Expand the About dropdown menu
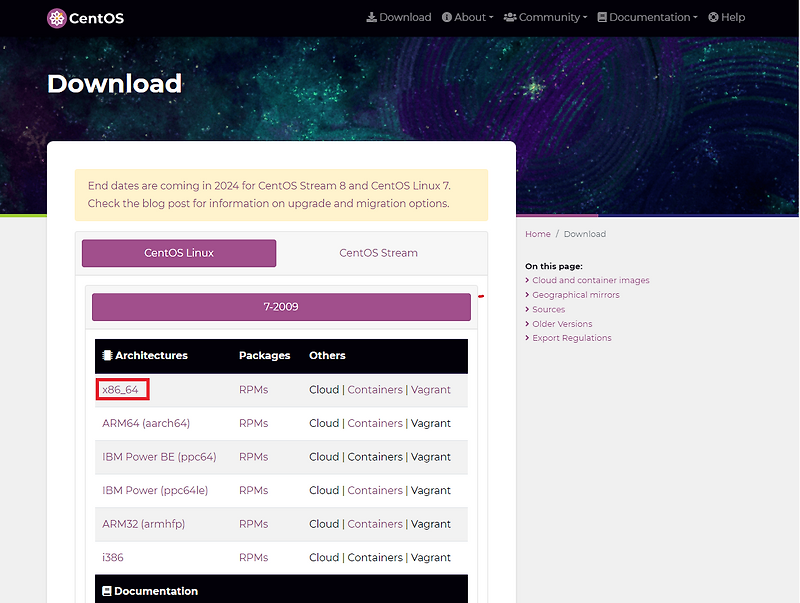800x603 pixels. pyautogui.click(x=467, y=17)
